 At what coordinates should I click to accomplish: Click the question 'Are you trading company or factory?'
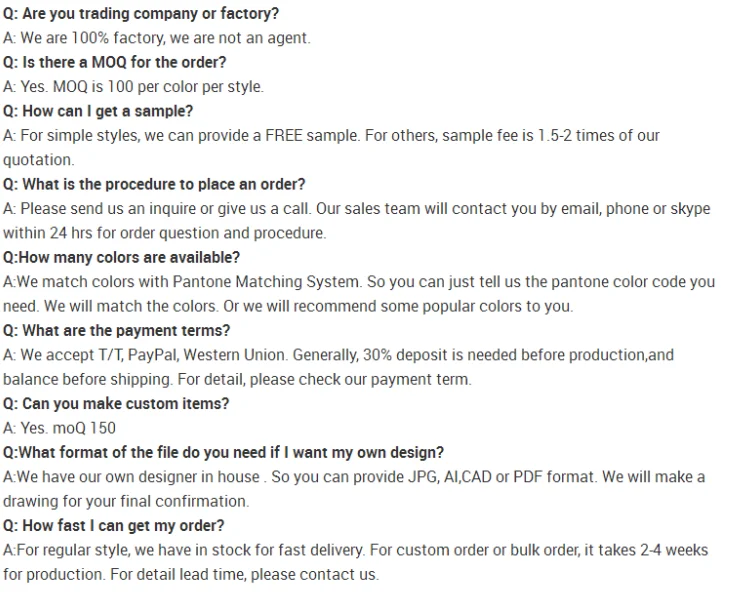(141, 14)
